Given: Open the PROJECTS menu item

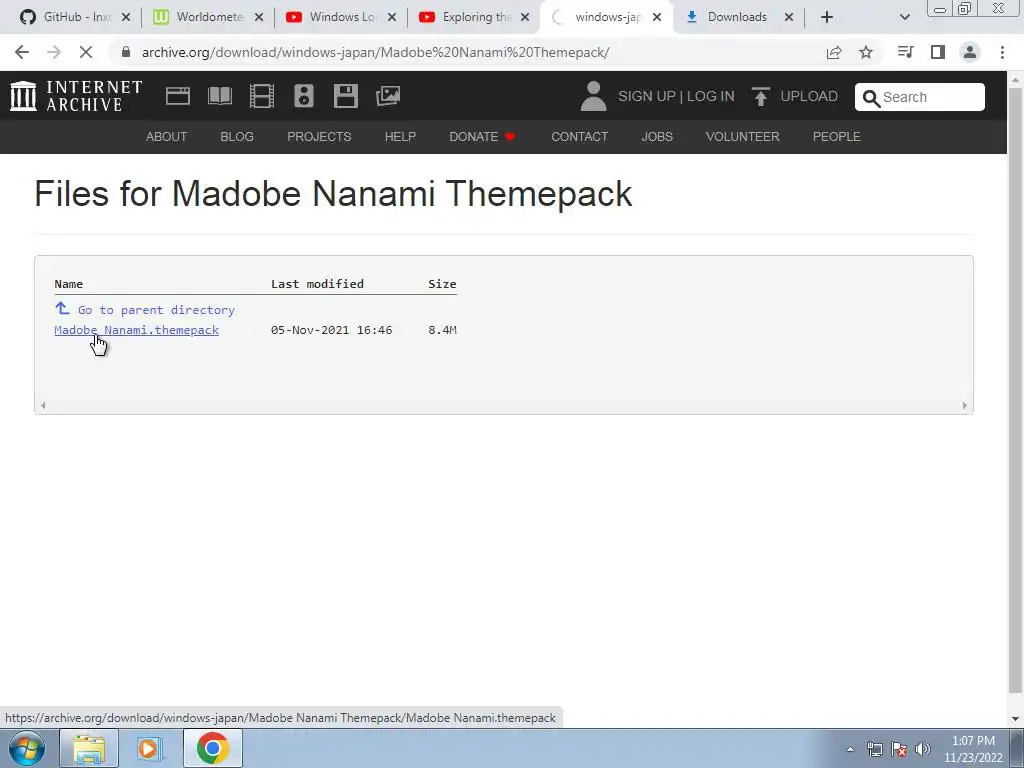Looking at the screenshot, I should coord(319,136).
